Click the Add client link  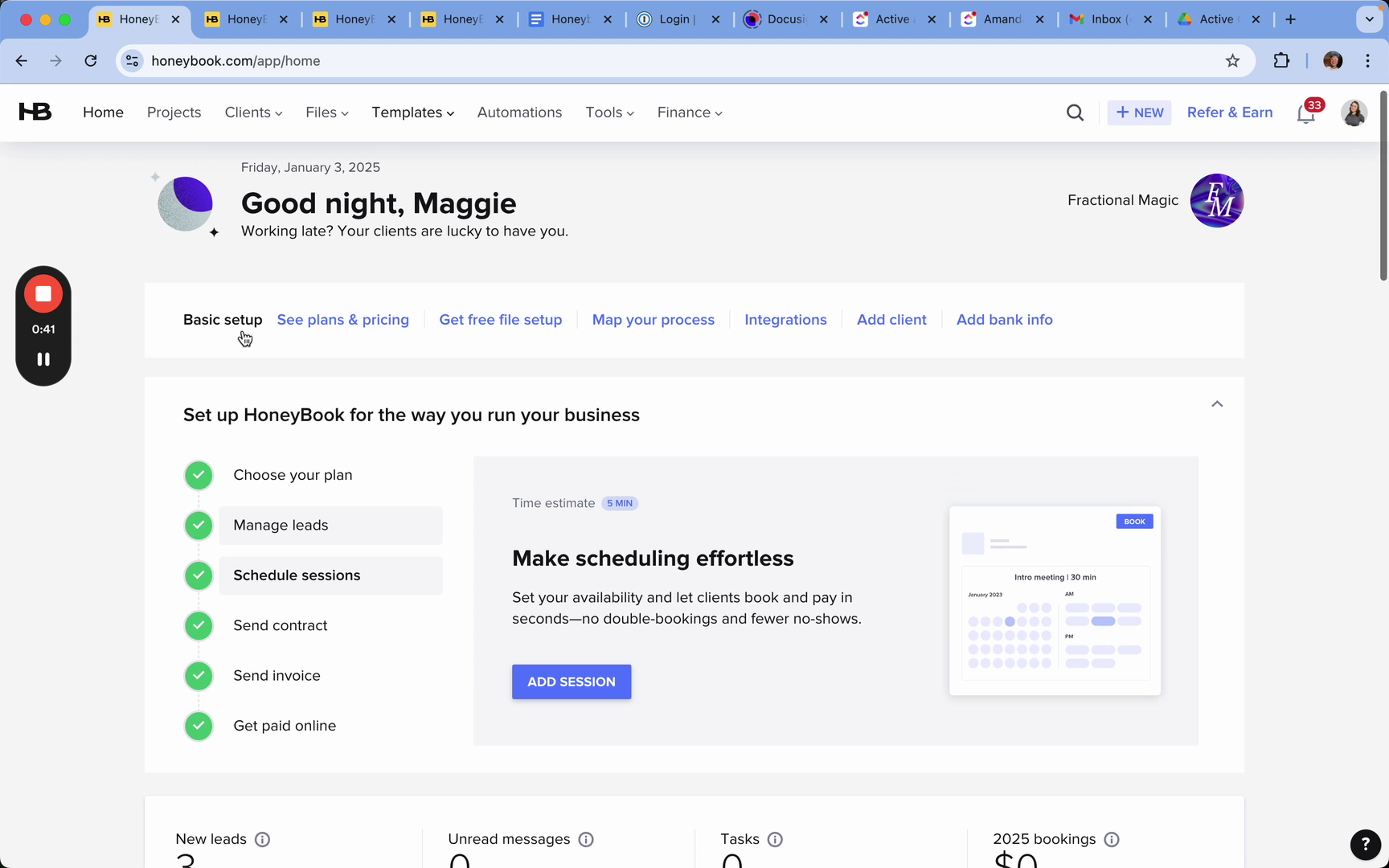coord(891,320)
